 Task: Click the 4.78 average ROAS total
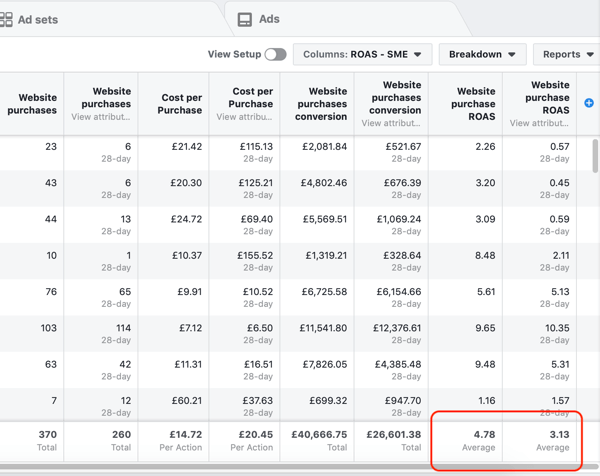coord(484,435)
